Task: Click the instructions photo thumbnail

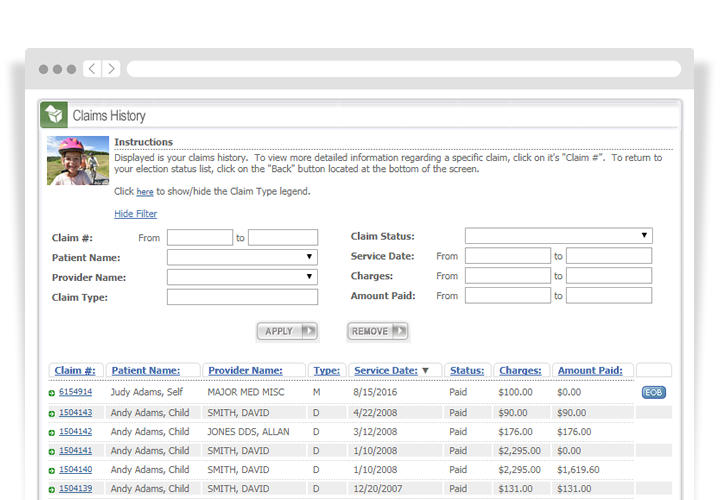Action: [78, 160]
